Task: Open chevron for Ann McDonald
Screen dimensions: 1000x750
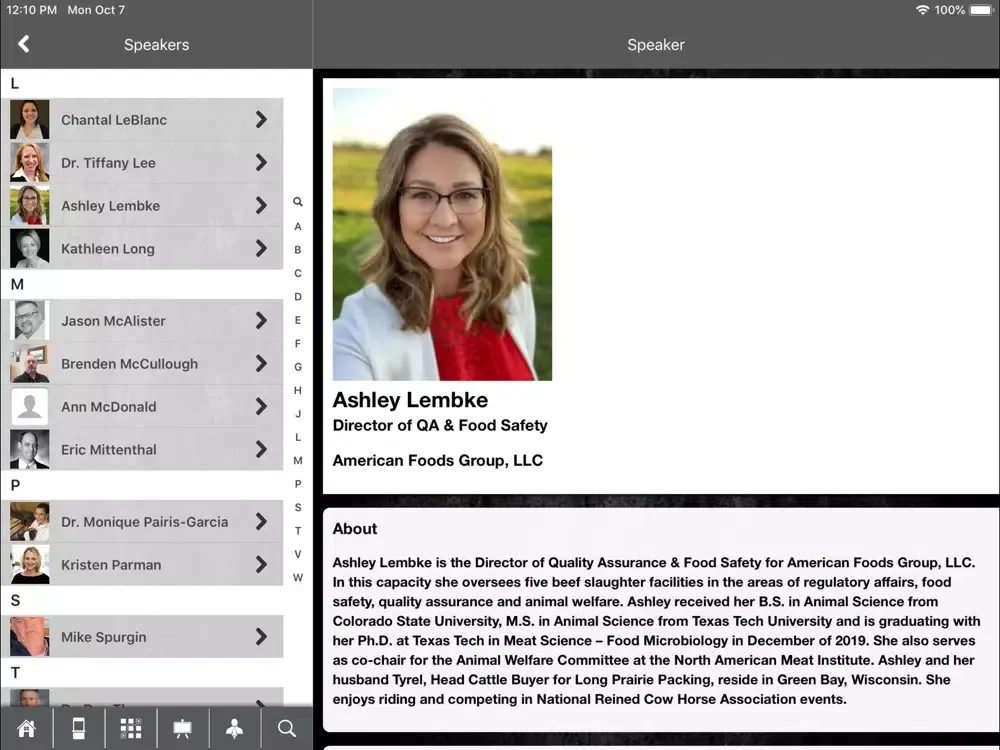Action: pyautogui.click(x=261, y=406)
